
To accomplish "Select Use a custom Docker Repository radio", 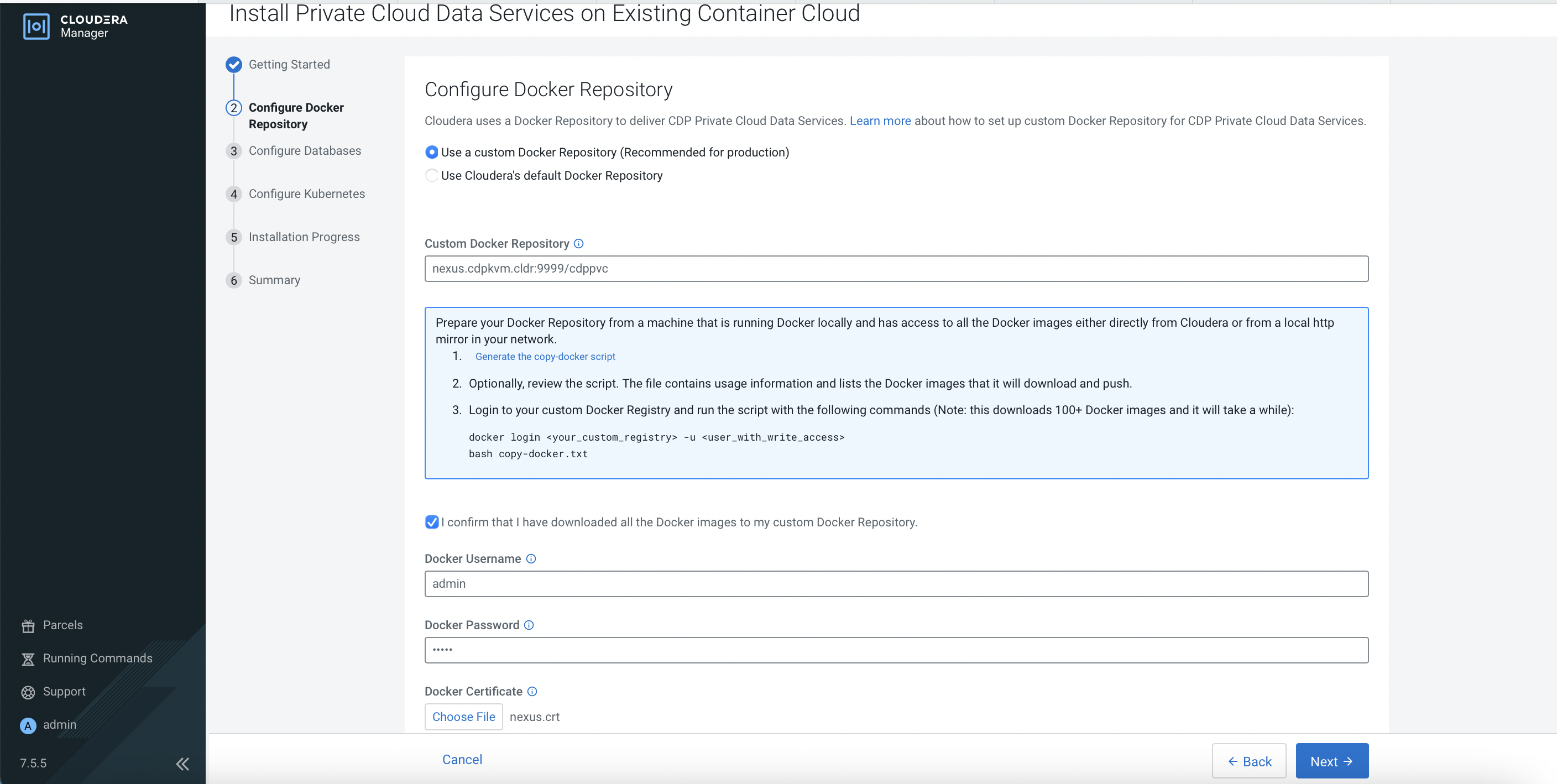I will pos(432,153).
